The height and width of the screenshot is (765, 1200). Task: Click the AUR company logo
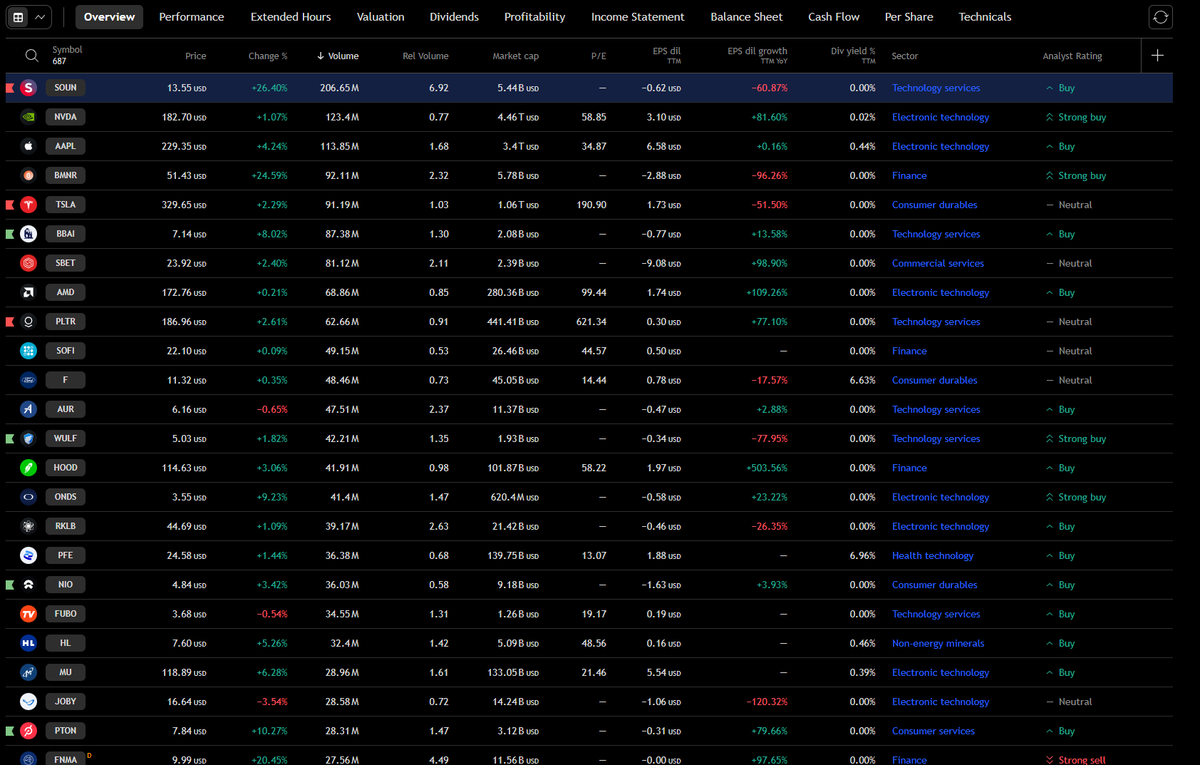(28, 409)
